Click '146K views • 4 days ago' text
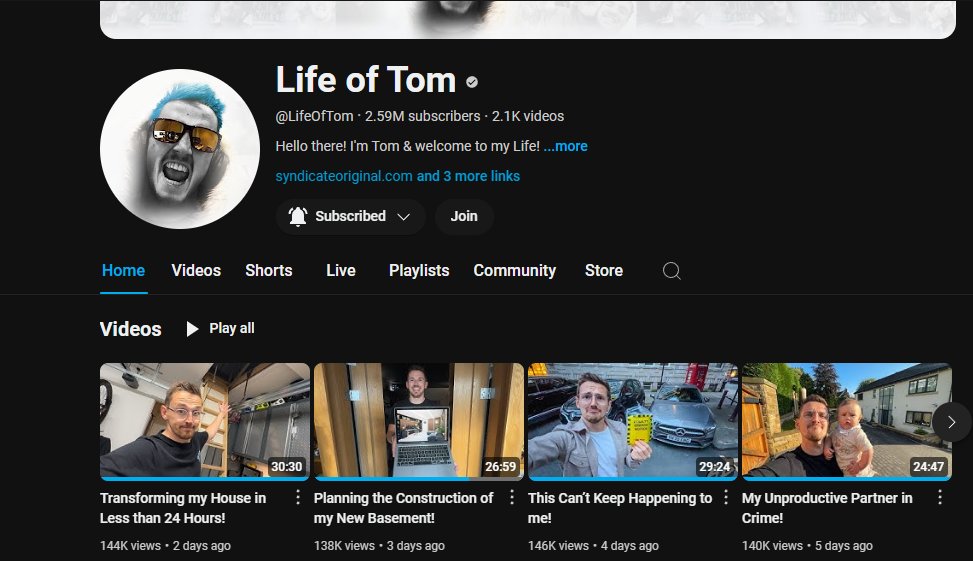 593,545
